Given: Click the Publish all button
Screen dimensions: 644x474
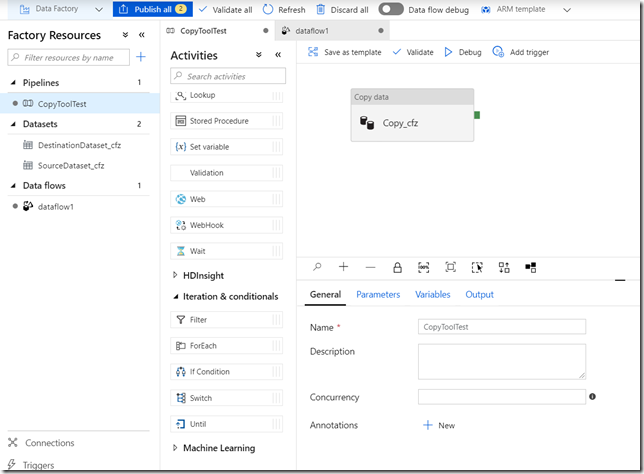Looking at the screenshot, I should tap(152, 9).
